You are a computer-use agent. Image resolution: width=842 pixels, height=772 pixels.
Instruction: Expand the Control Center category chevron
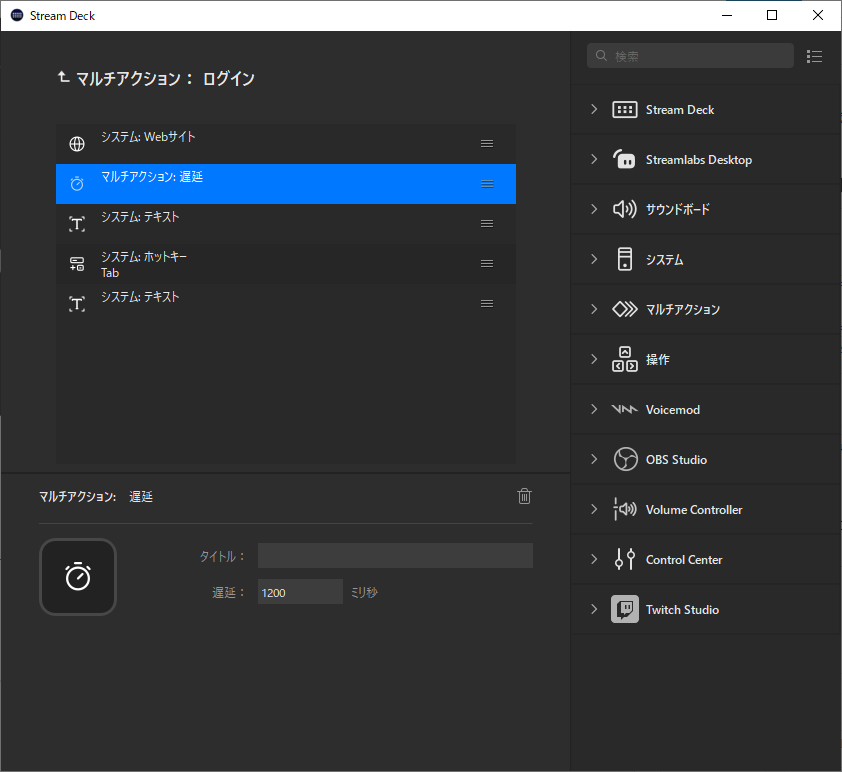[x=594, y=559]
